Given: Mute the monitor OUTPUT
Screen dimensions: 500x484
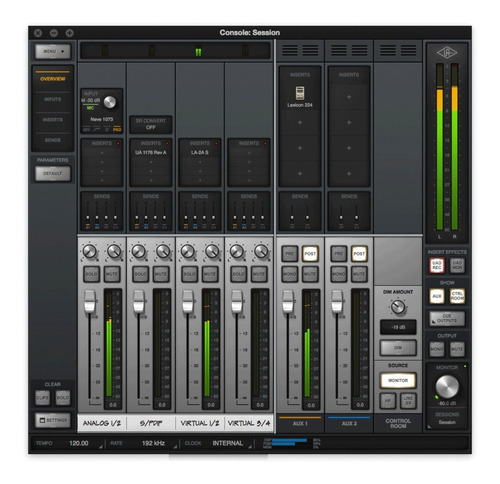Looking at the screenshot, I should click(457, 349).
